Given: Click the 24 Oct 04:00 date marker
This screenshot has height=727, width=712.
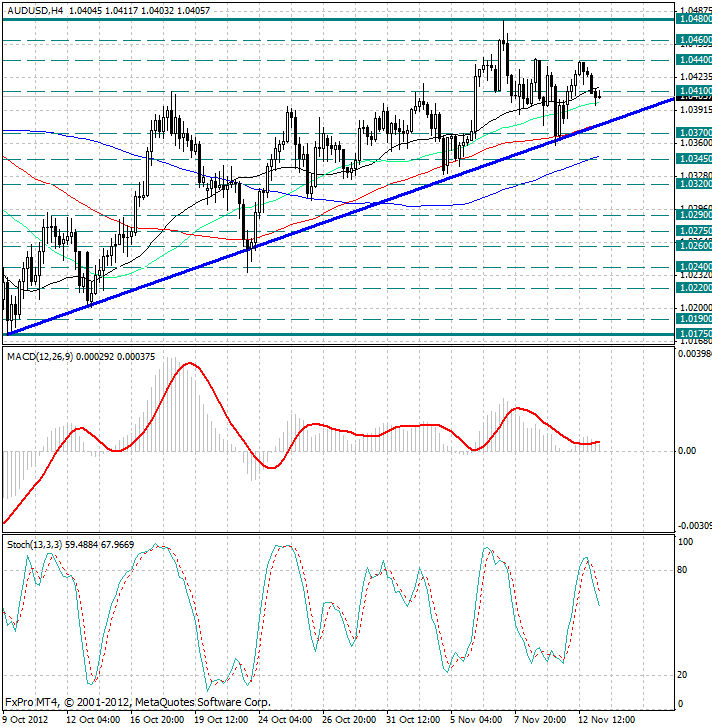Looking at the screenshot, I should coord(283,719).
